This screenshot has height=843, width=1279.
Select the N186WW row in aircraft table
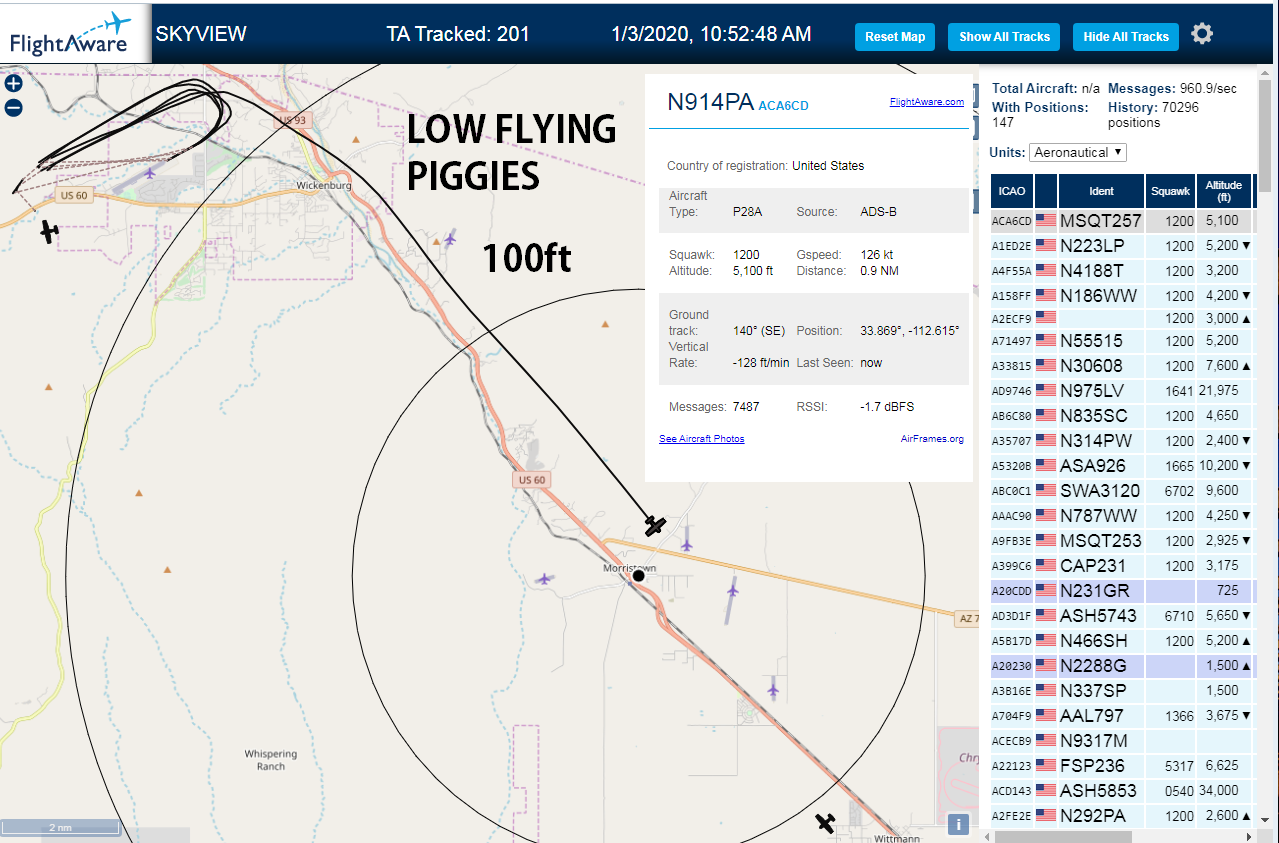pyautogui.click(x=1122, y=295)
